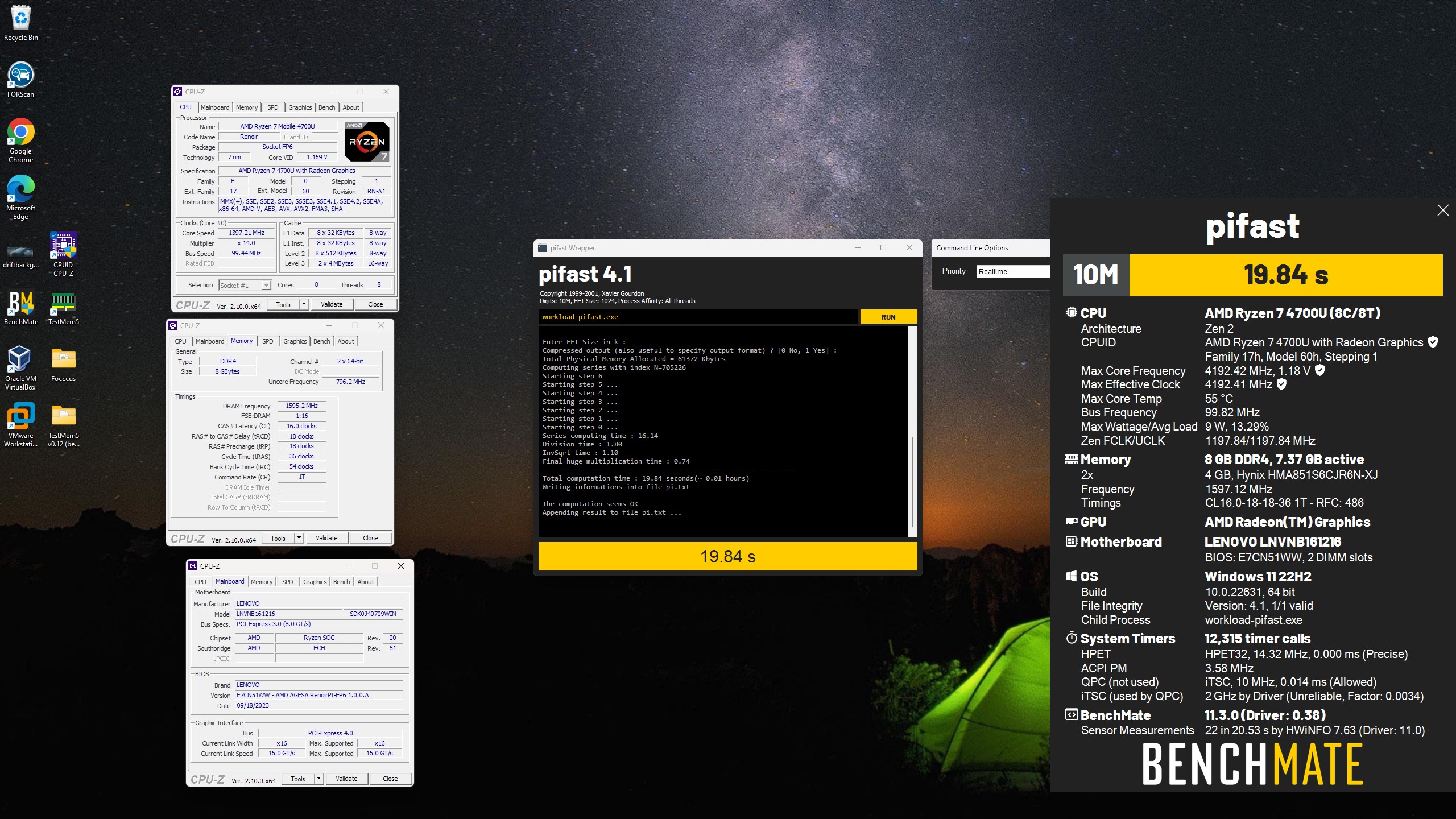This screenshot has width=1456, height=819.
Task: Expand Tools dropdown arrow in the Mainboard tab window
Action: 318,779
